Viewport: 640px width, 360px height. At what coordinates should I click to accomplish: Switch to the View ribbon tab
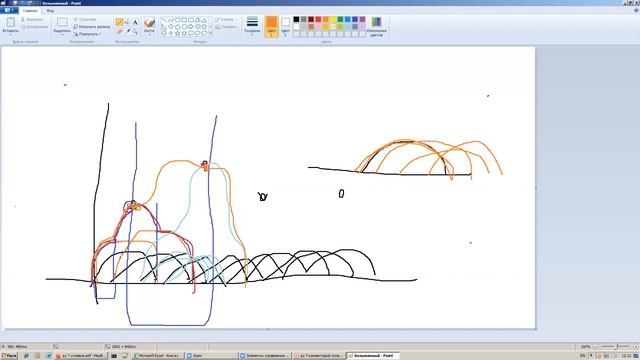click(50, 11)
